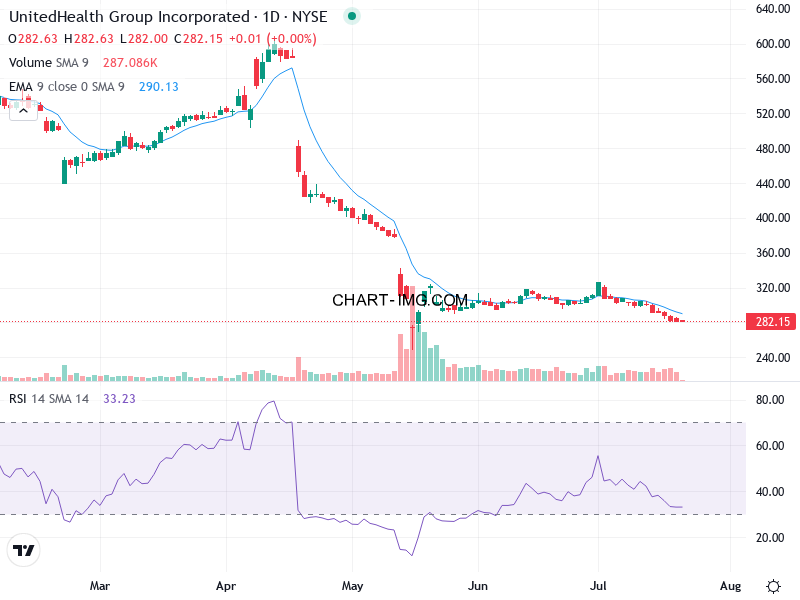Click the 440.00 price axis label

point(773,184)
